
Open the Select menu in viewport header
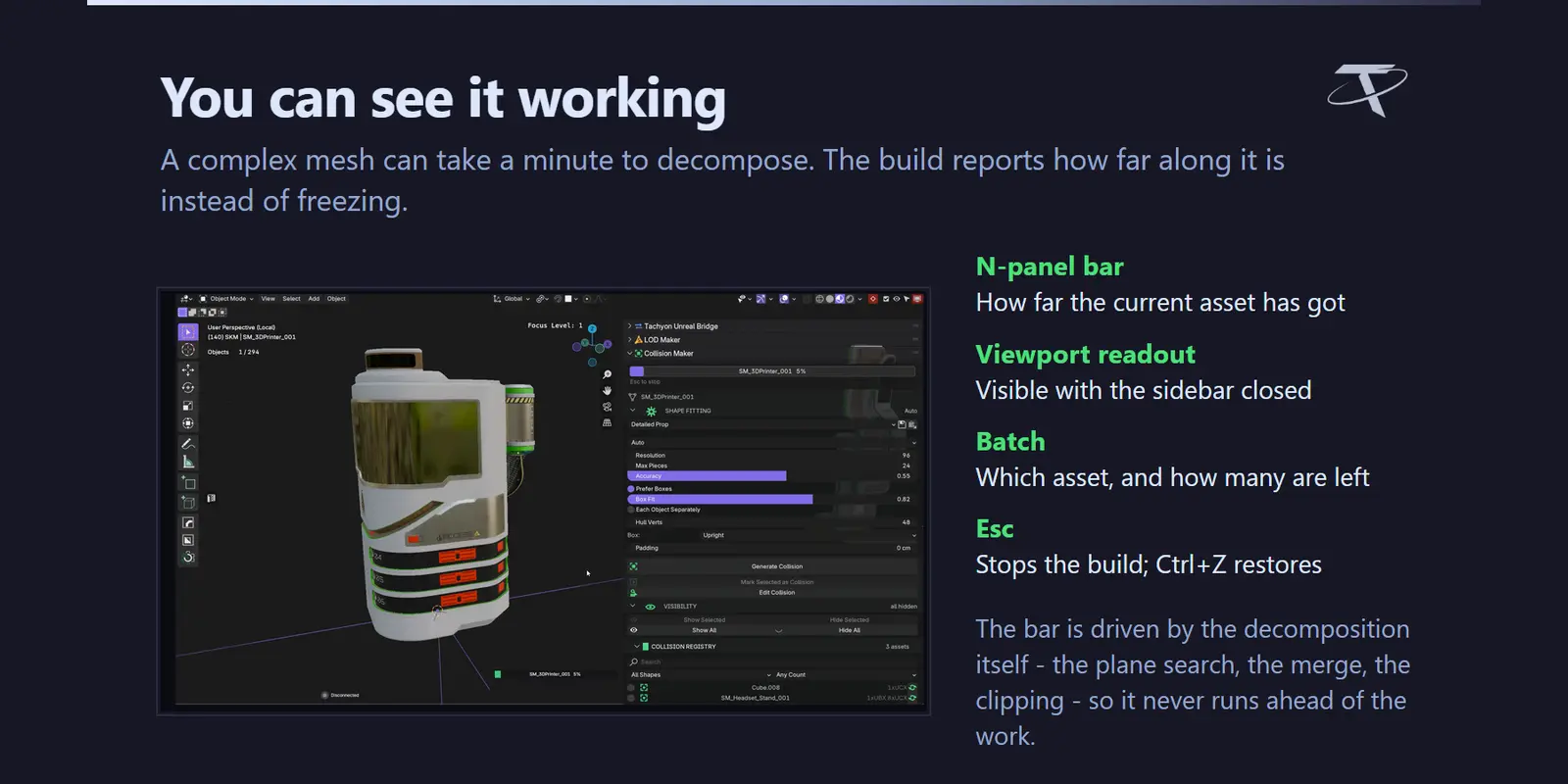tap(292, 299)
